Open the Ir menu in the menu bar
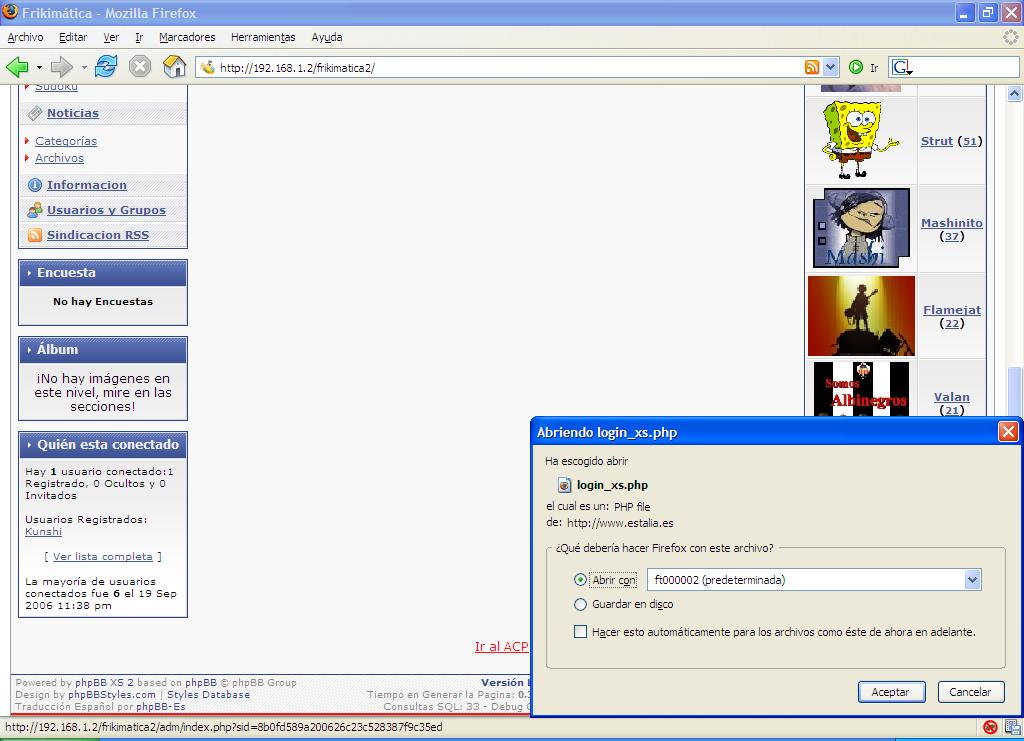This screenshot has height=741, width=1024. click(x=139, y=37)
